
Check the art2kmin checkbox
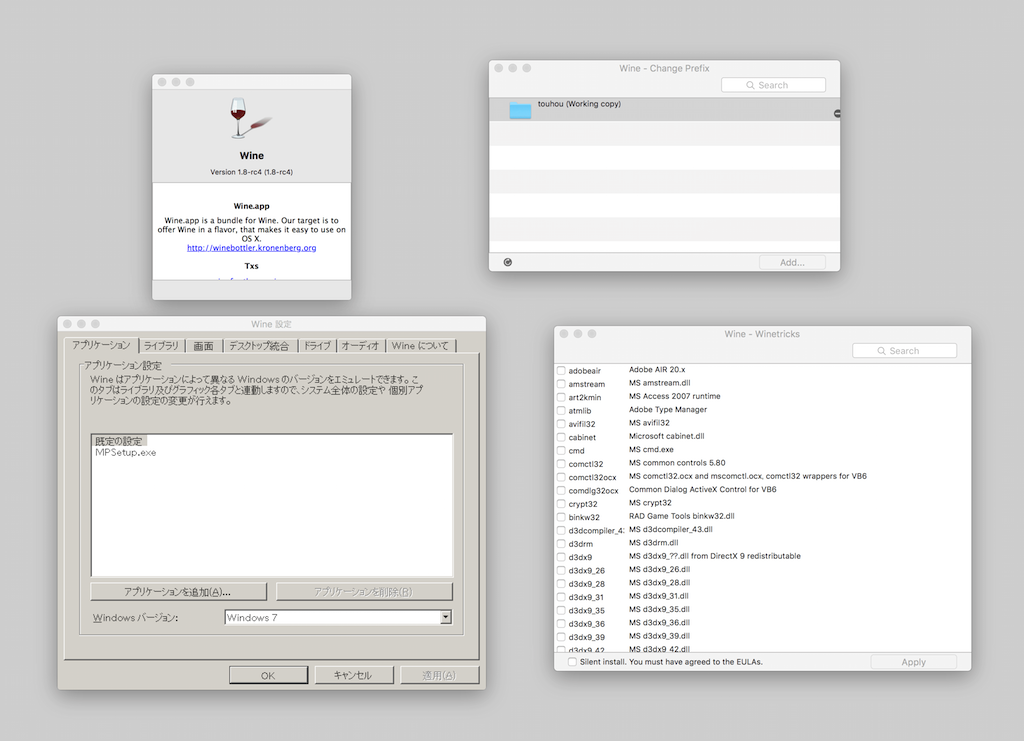point(561,397)
